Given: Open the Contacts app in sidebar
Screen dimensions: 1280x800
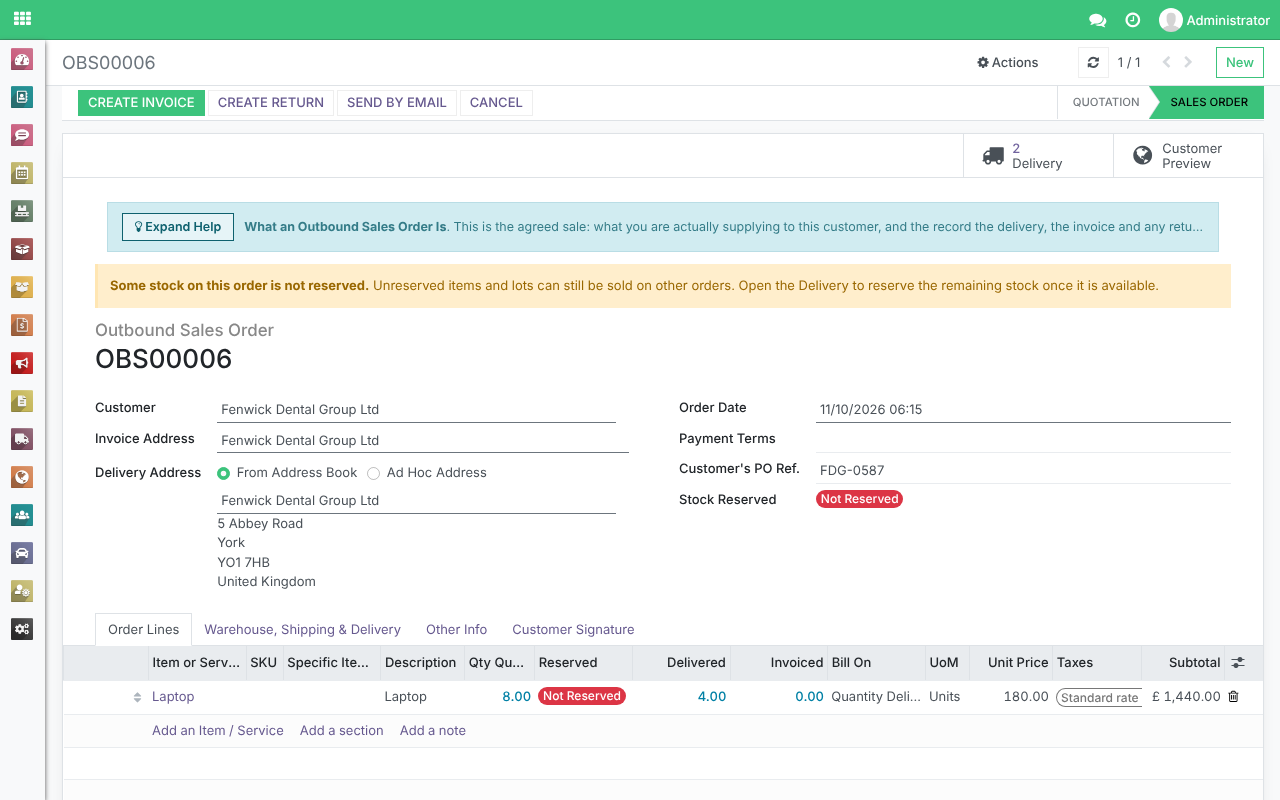Looking at the screenshot, I should (22, 97).
